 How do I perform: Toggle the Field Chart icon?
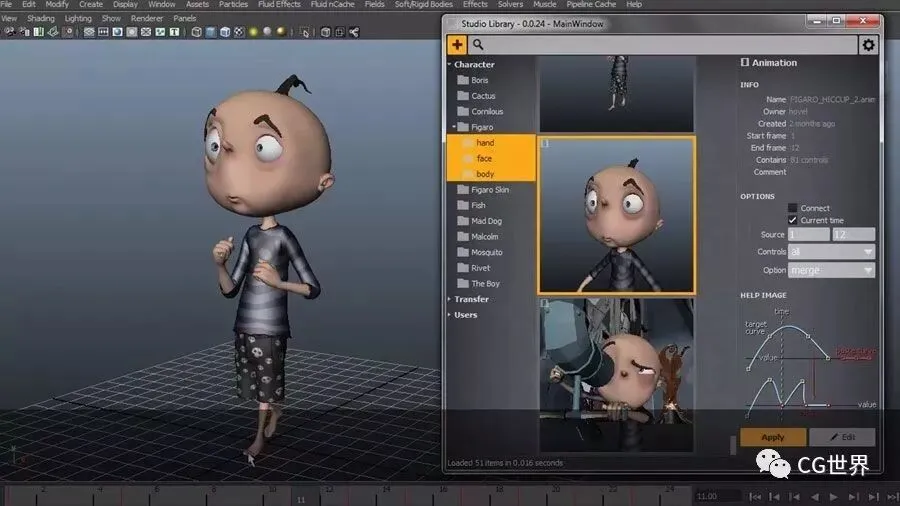point(146,32)
